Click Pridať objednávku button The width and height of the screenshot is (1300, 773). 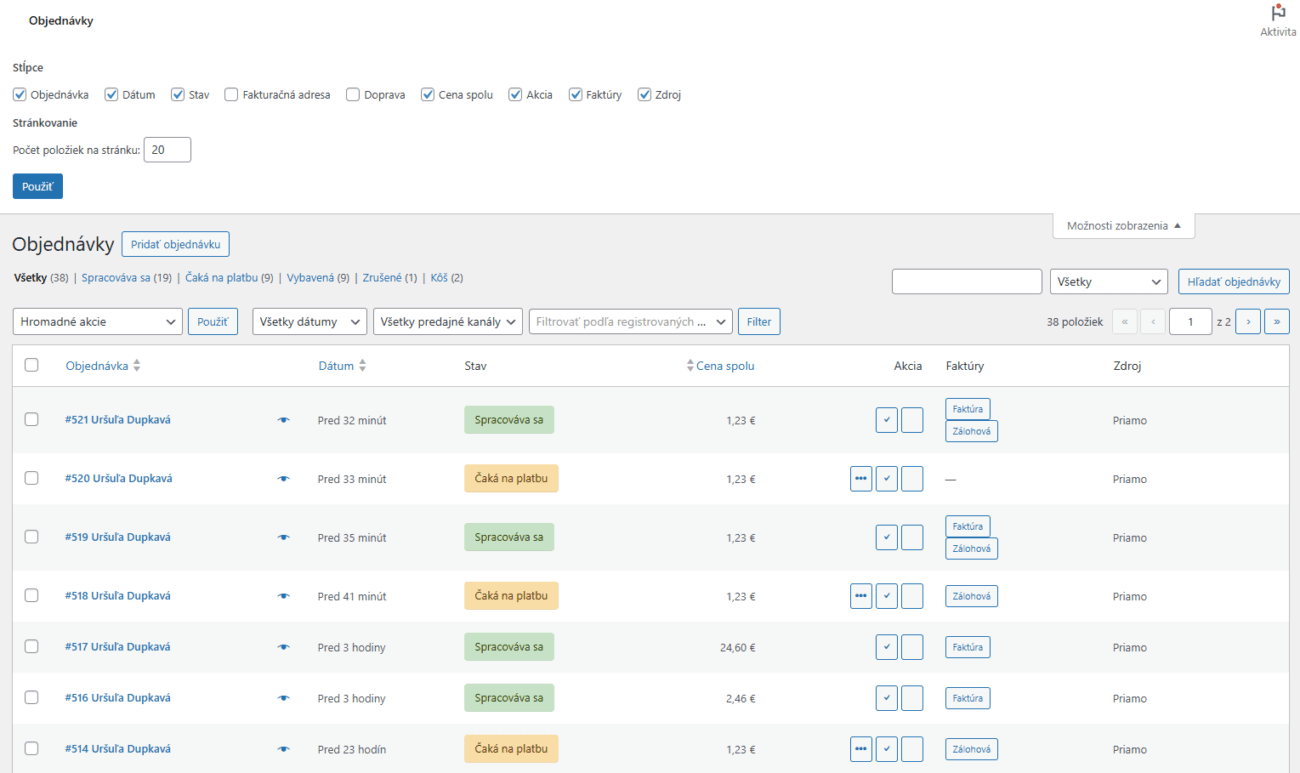[x=176, y=244]
